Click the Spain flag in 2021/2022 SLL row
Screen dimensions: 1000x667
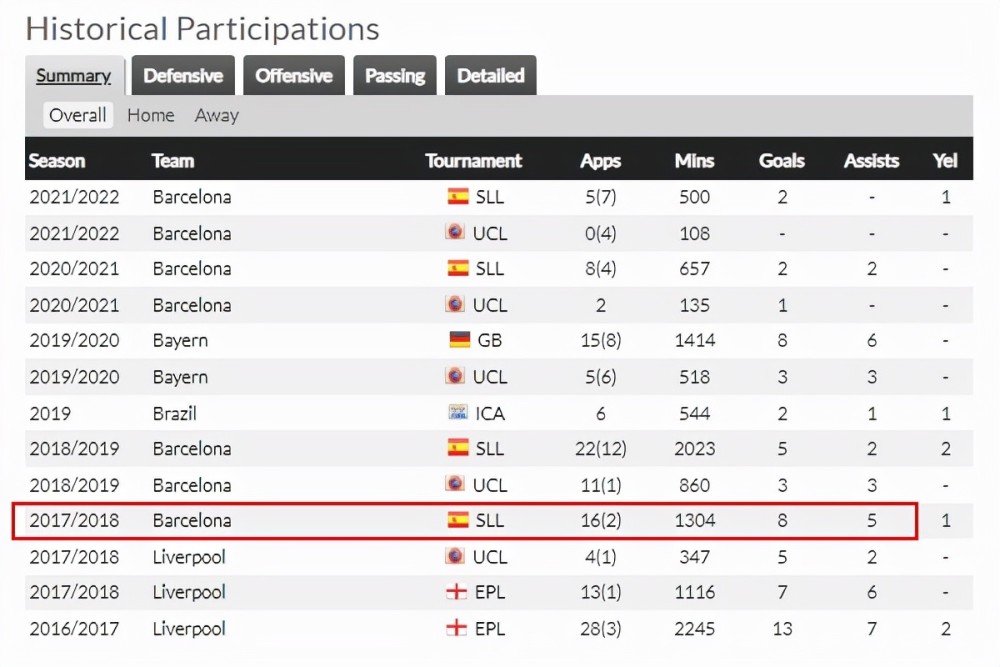pyautogui.click(x=458, y=196)
